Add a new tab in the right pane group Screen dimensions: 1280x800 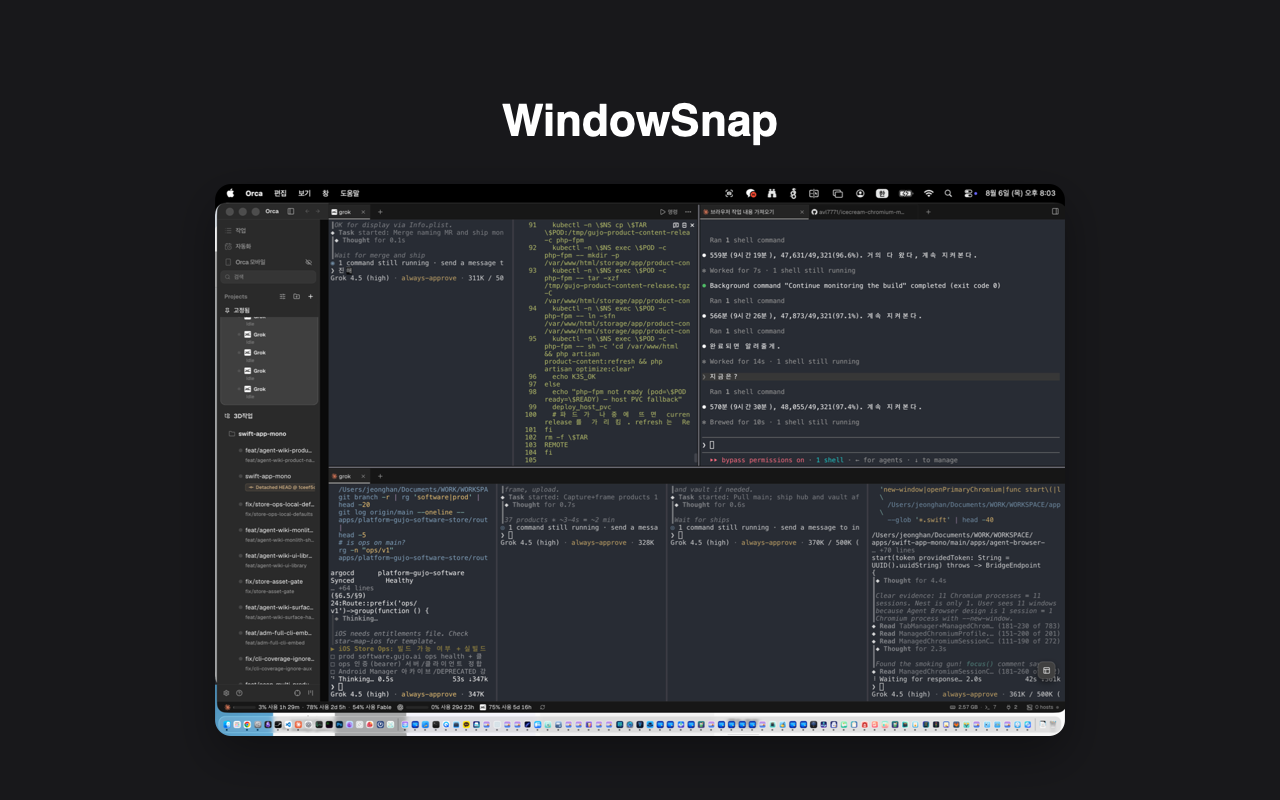927,212
